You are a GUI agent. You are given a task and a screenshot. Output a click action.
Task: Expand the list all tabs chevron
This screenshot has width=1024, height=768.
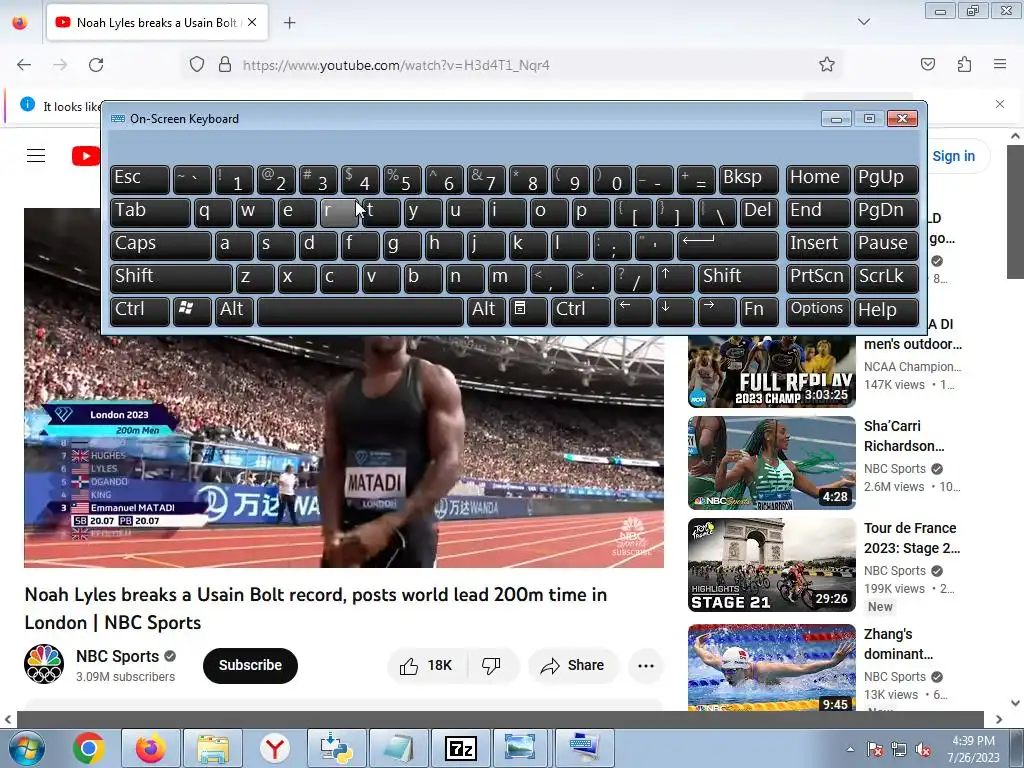pyautogui.click(x=863, y=22)
